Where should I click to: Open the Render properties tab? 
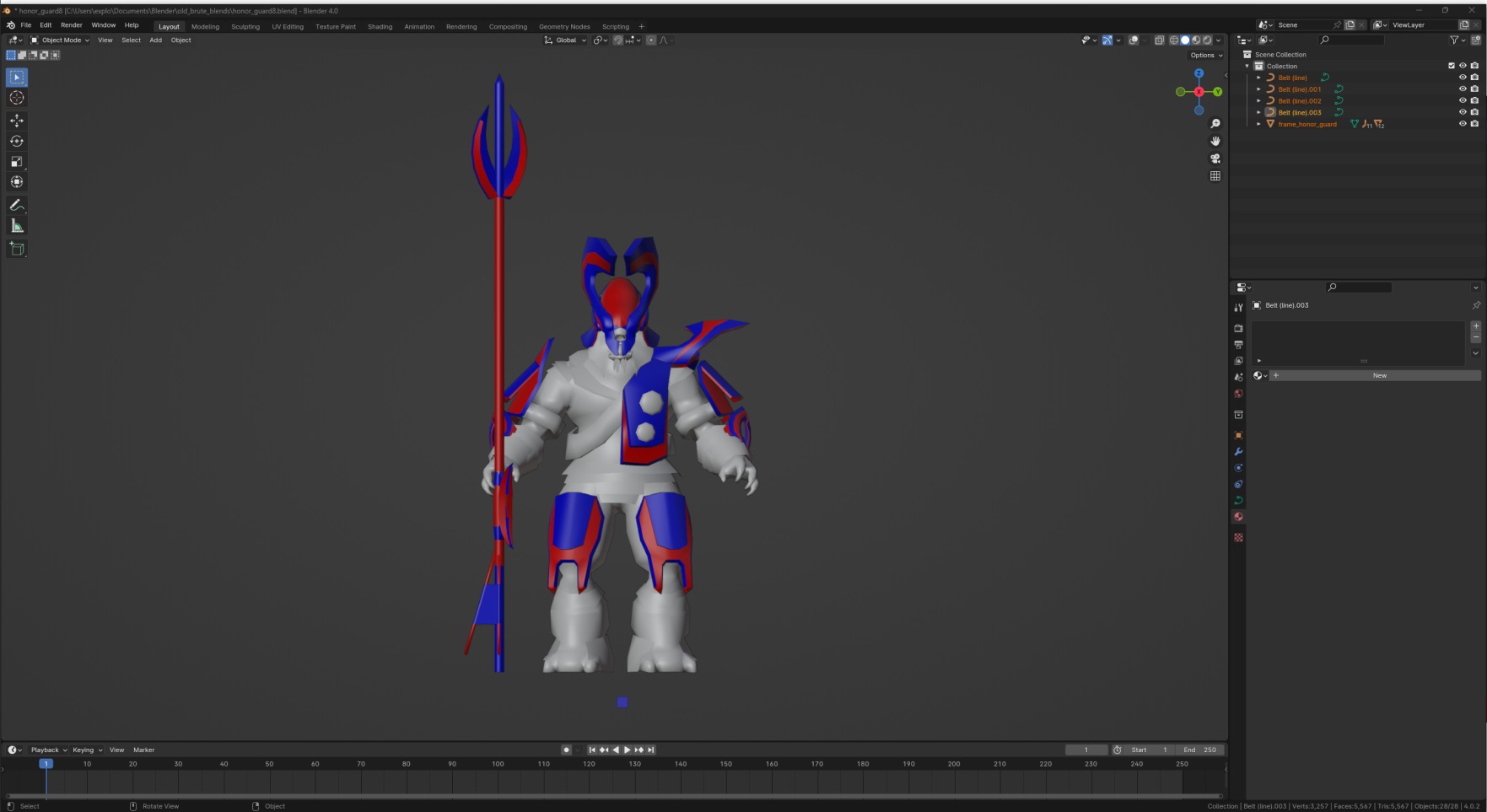pos(1238,328)
